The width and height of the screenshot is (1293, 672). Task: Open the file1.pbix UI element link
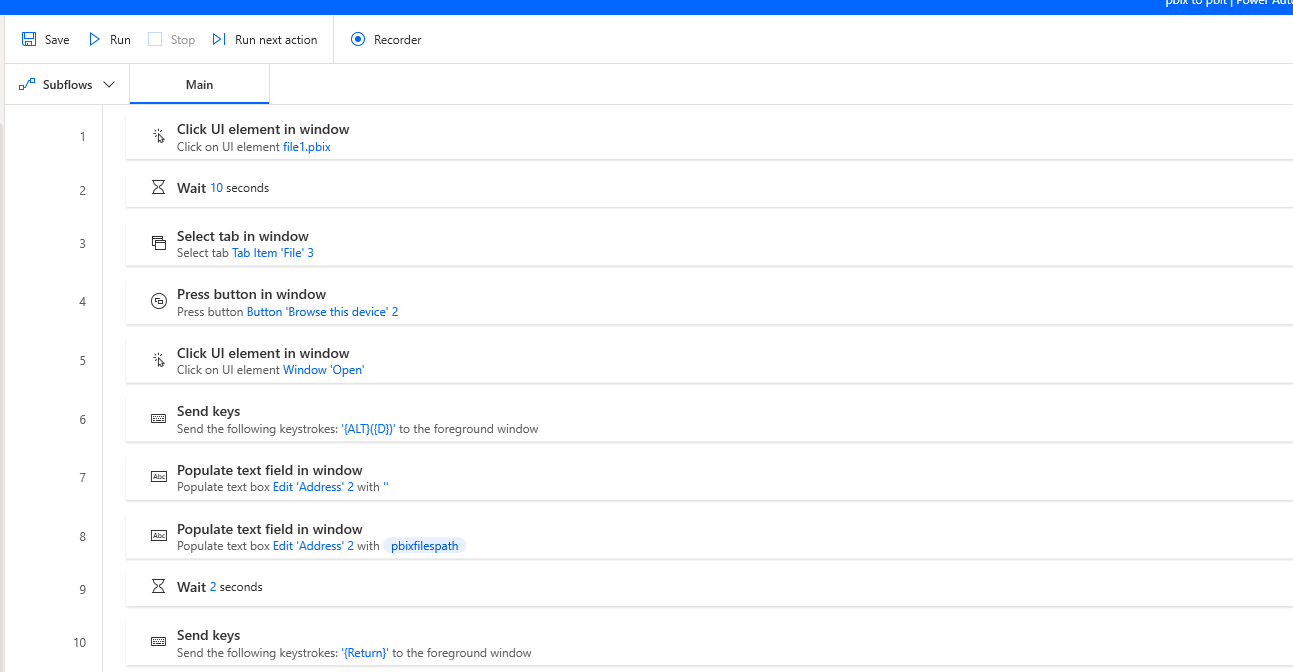[x=306, y=147]
